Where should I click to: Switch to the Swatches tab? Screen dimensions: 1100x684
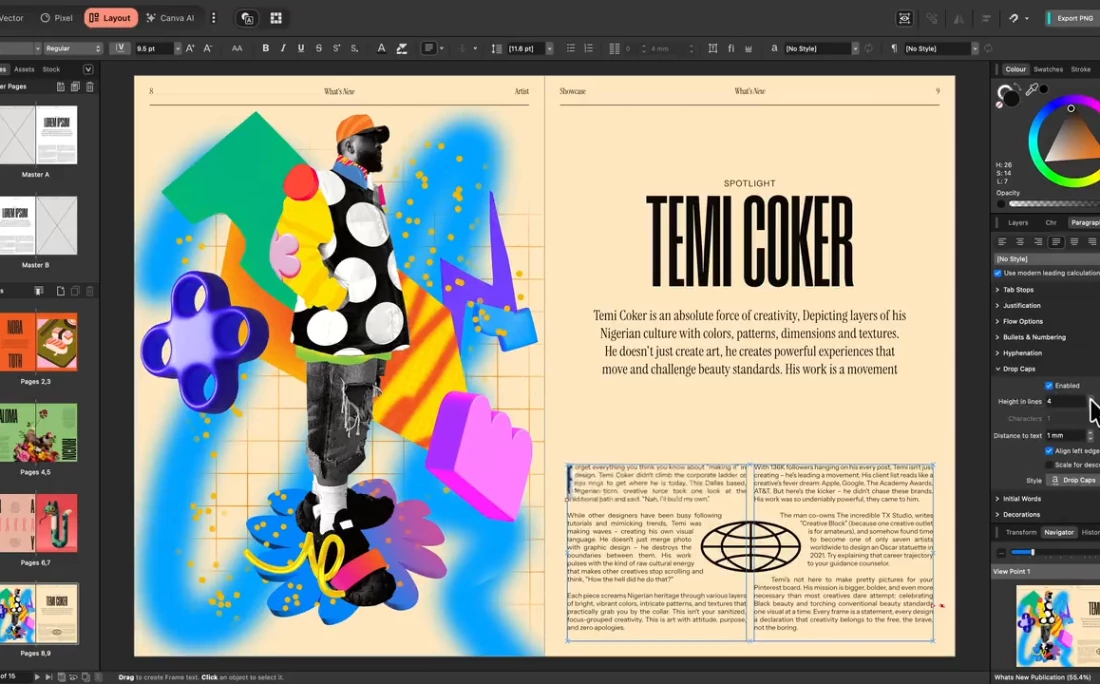1048,69
